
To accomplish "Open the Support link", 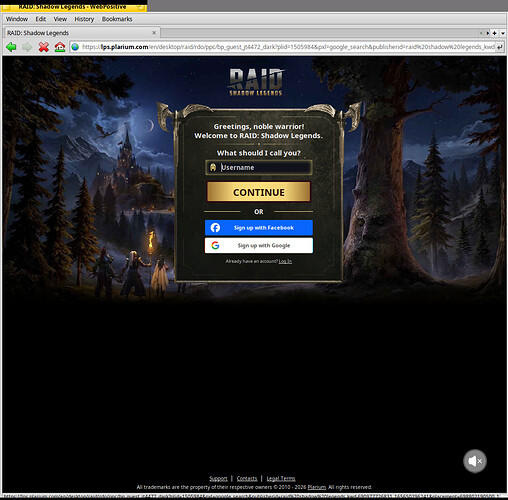I will tap(218, 479).
